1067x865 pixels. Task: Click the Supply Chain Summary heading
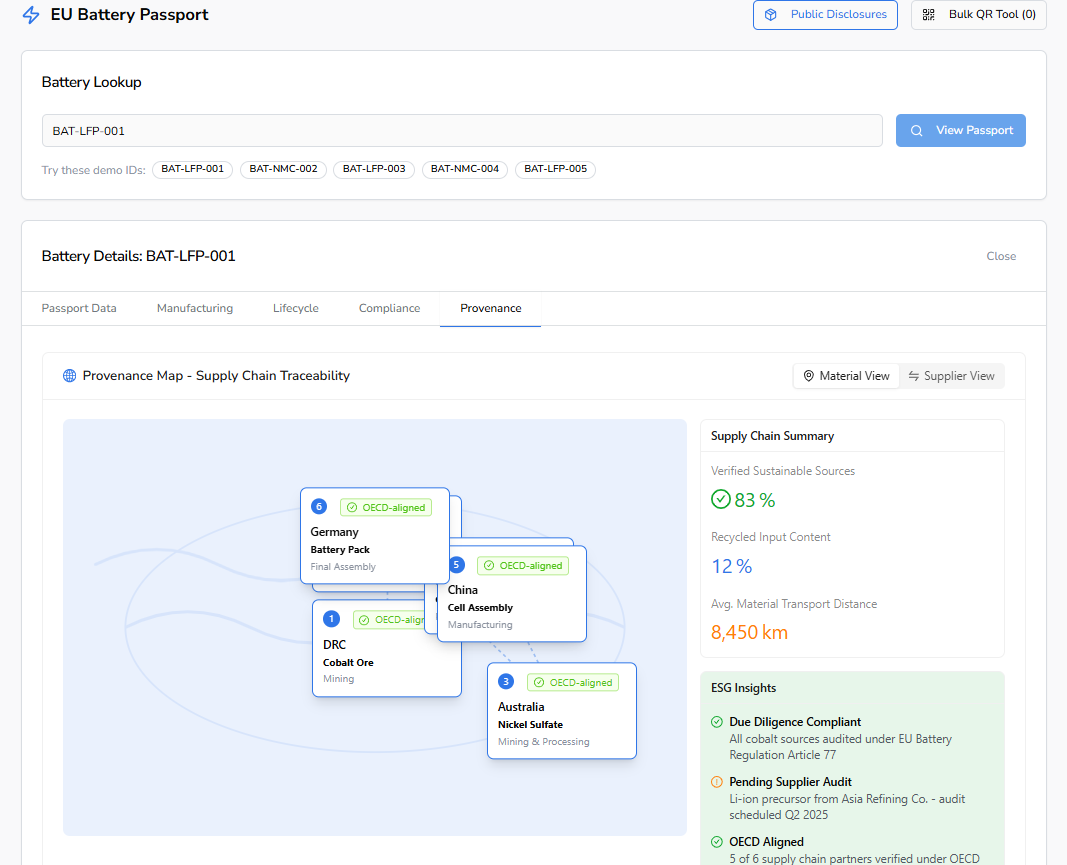pyautogui.click(x=772, y=436)
